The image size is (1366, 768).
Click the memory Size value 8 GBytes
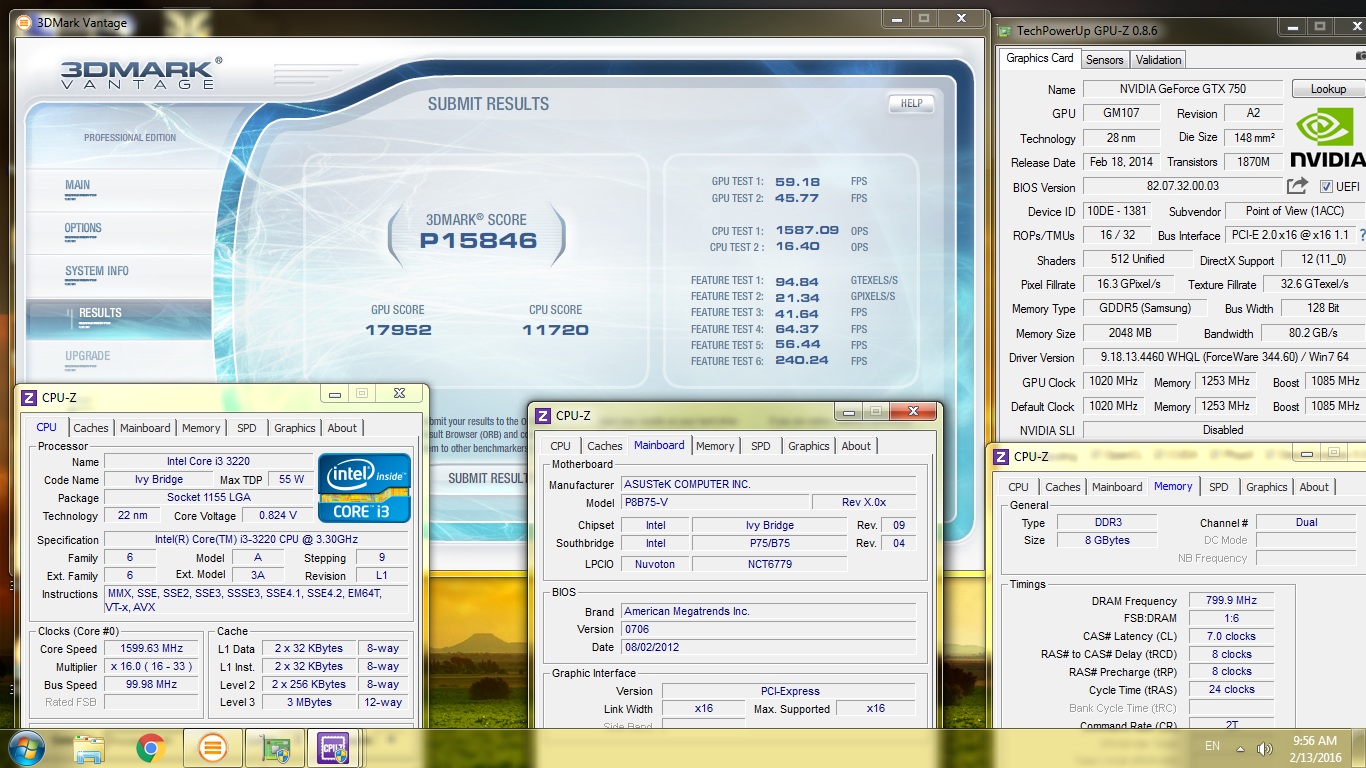click(x=1106, y=540)
